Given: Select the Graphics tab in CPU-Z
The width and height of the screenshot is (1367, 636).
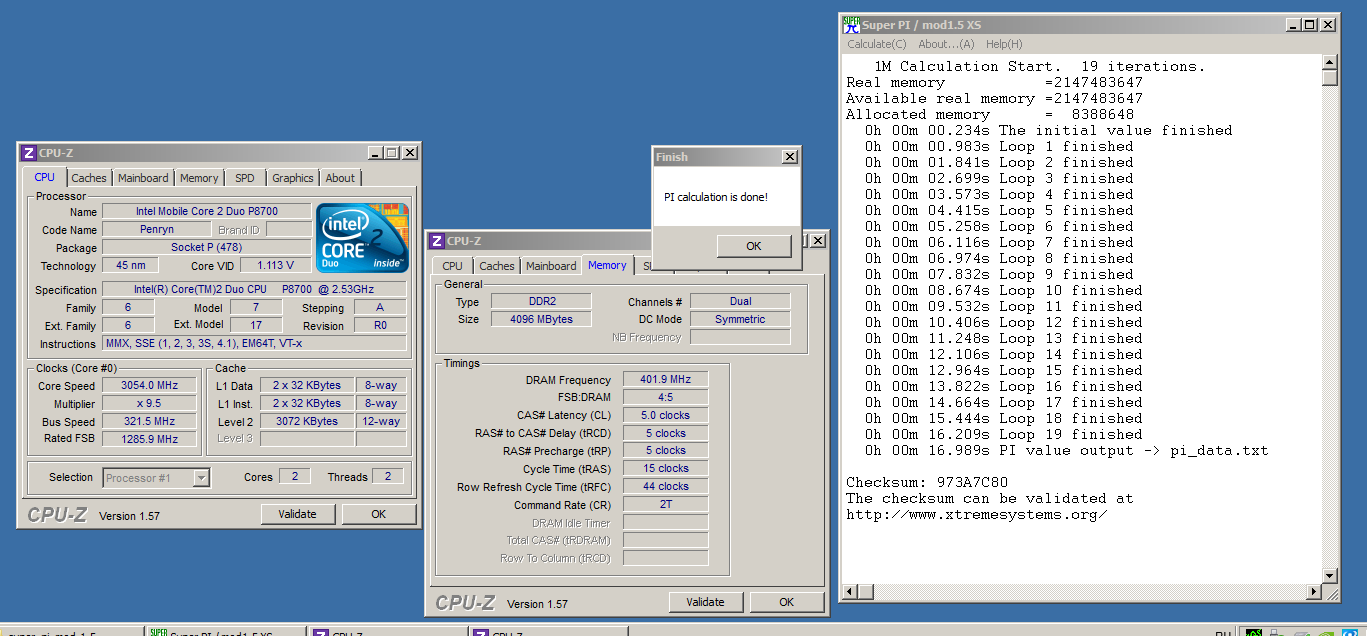Looking at the screenshot, I should click(293, 178).
